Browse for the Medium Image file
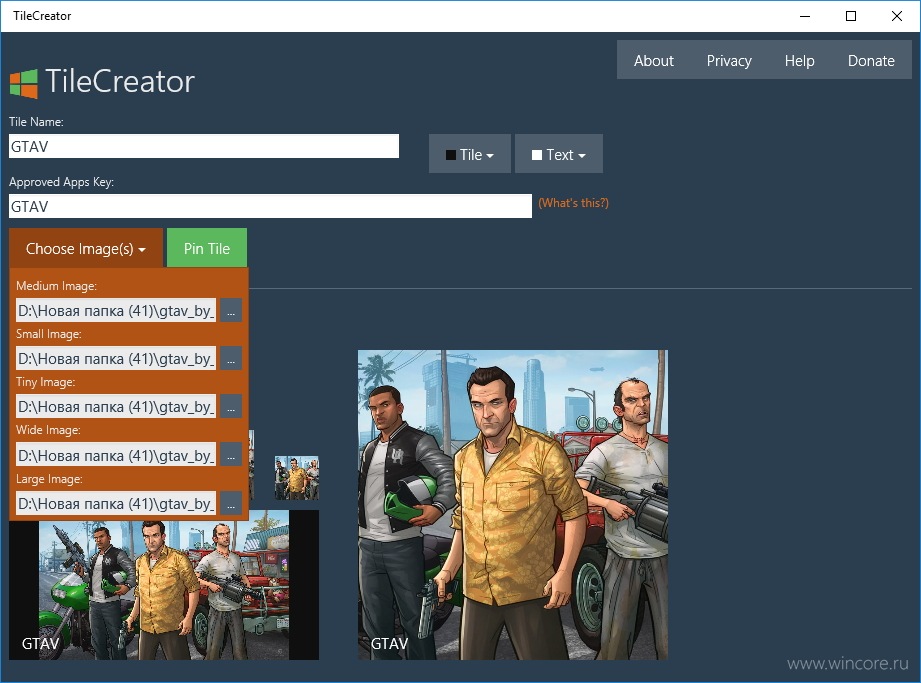 click(x=231, y=311)
